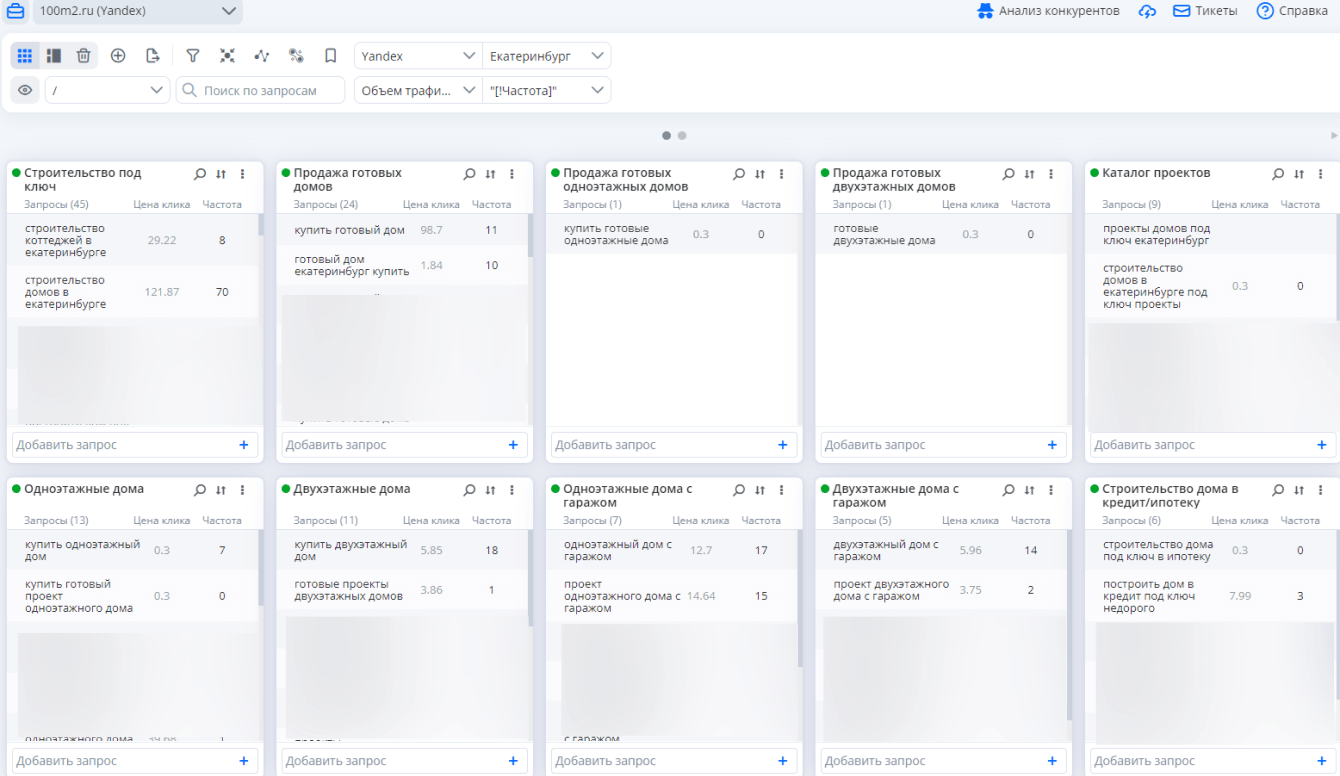Click the export file icon
Image resolution: width=1340 pixels, height=776 pixels.
[x=153, y=56]
